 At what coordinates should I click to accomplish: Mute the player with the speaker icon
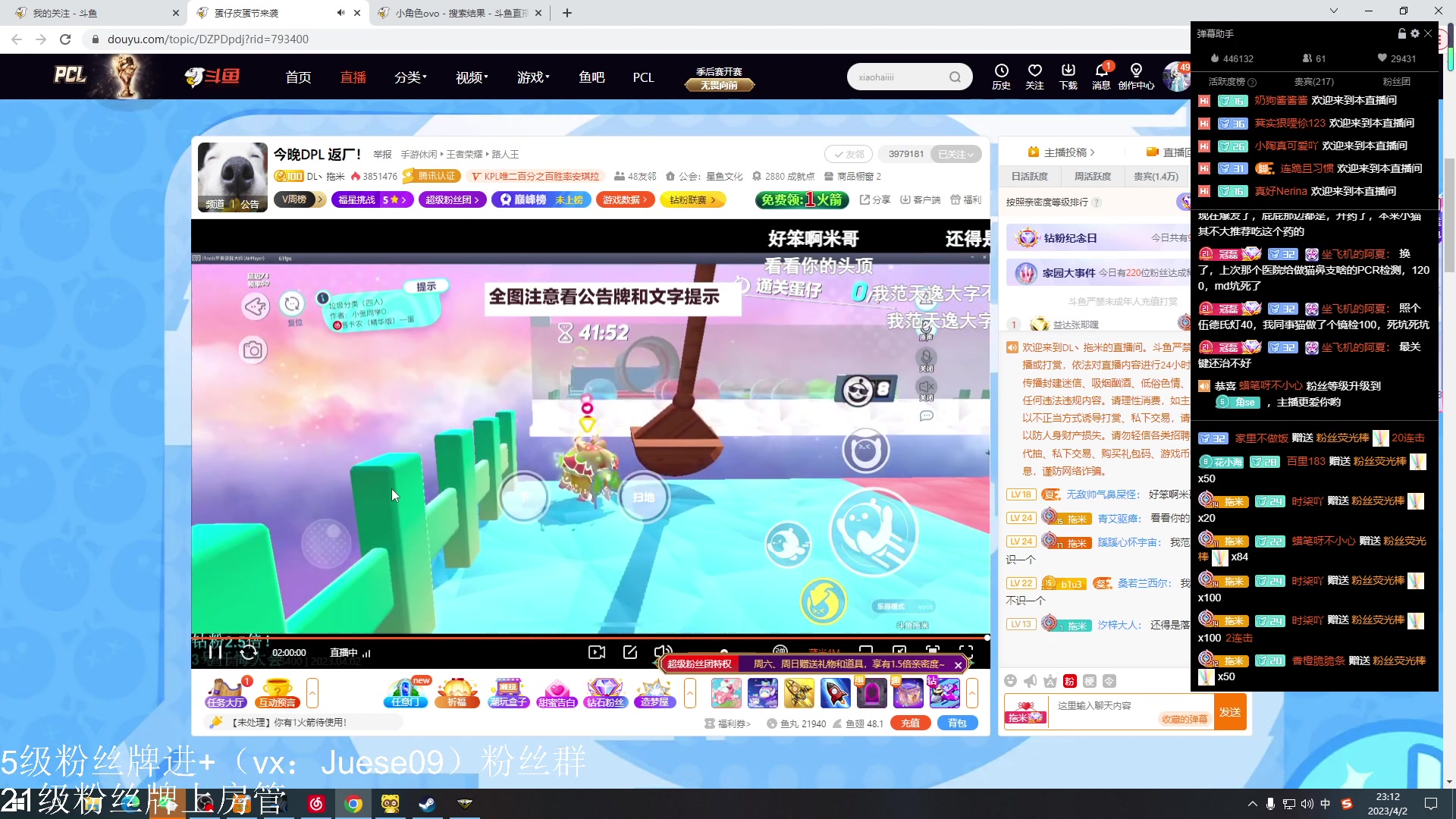[663, 651]
